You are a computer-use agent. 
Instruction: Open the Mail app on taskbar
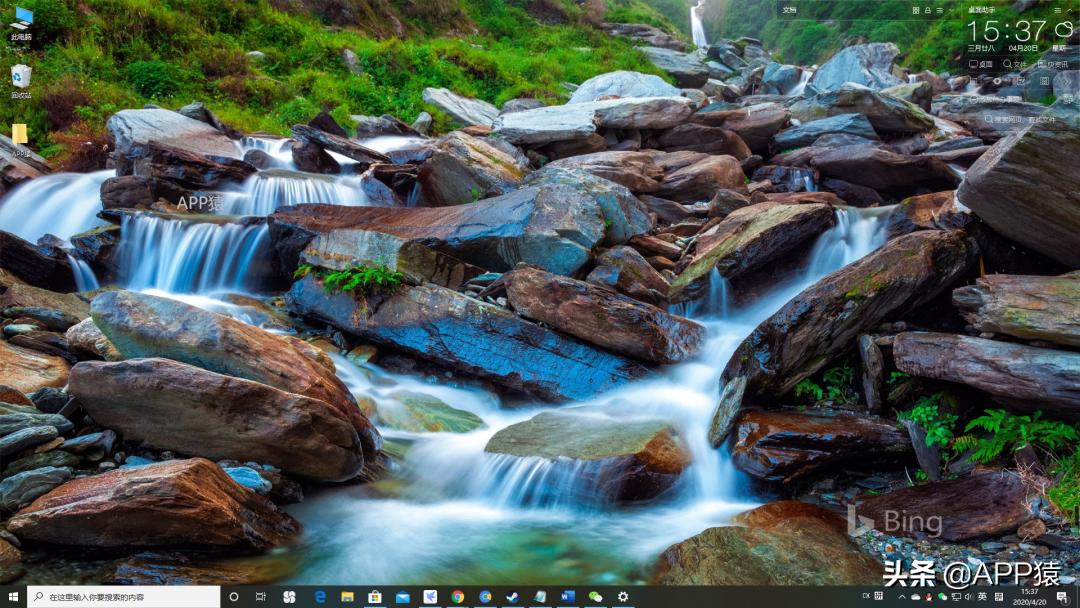pyautogui.click(x=402, y=597)
